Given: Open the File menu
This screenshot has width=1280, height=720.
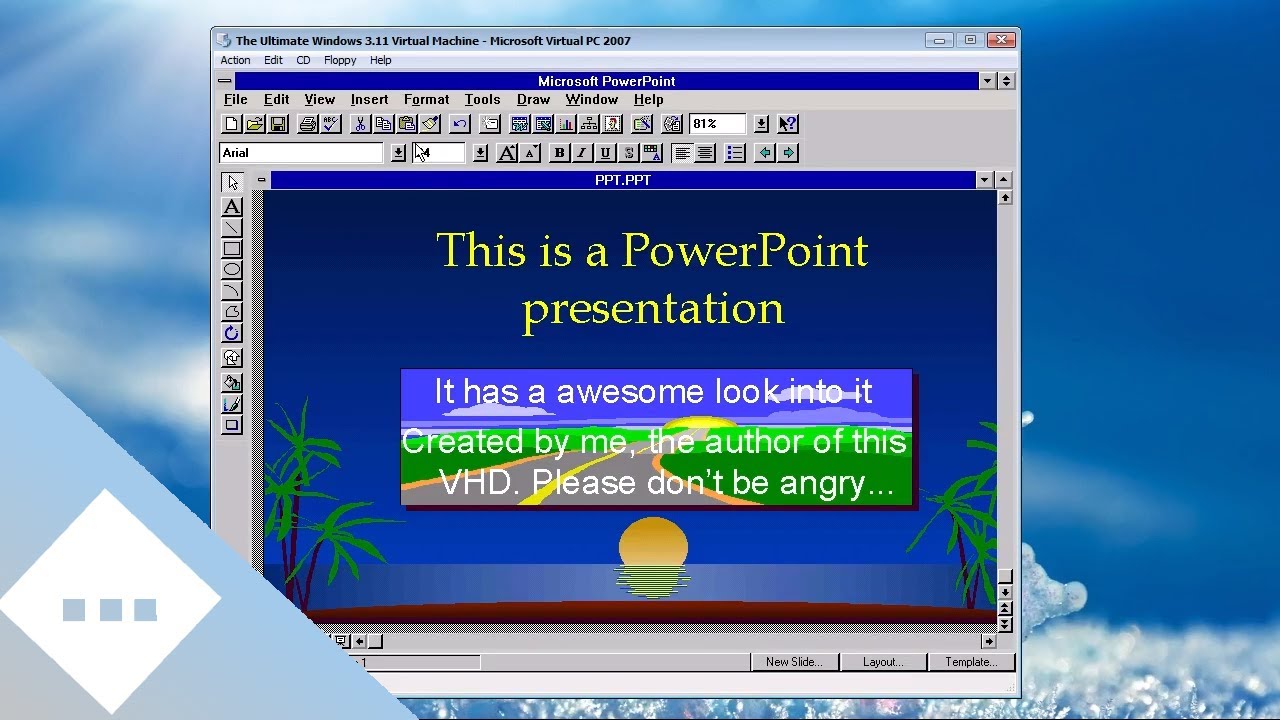Looking at the screenshot, I should (236, 100).
